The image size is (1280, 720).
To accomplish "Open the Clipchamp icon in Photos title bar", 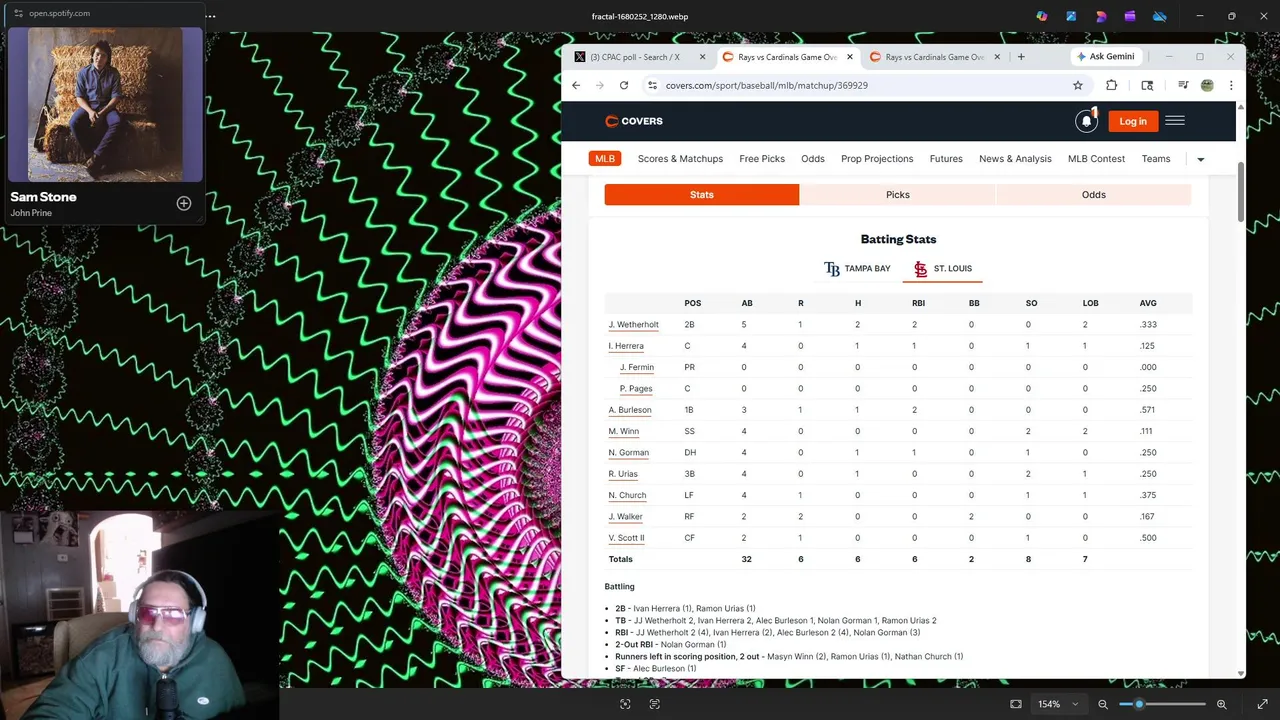I will [1130, 16].
